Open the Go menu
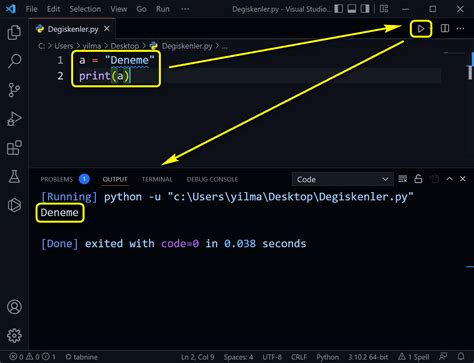 141,9
